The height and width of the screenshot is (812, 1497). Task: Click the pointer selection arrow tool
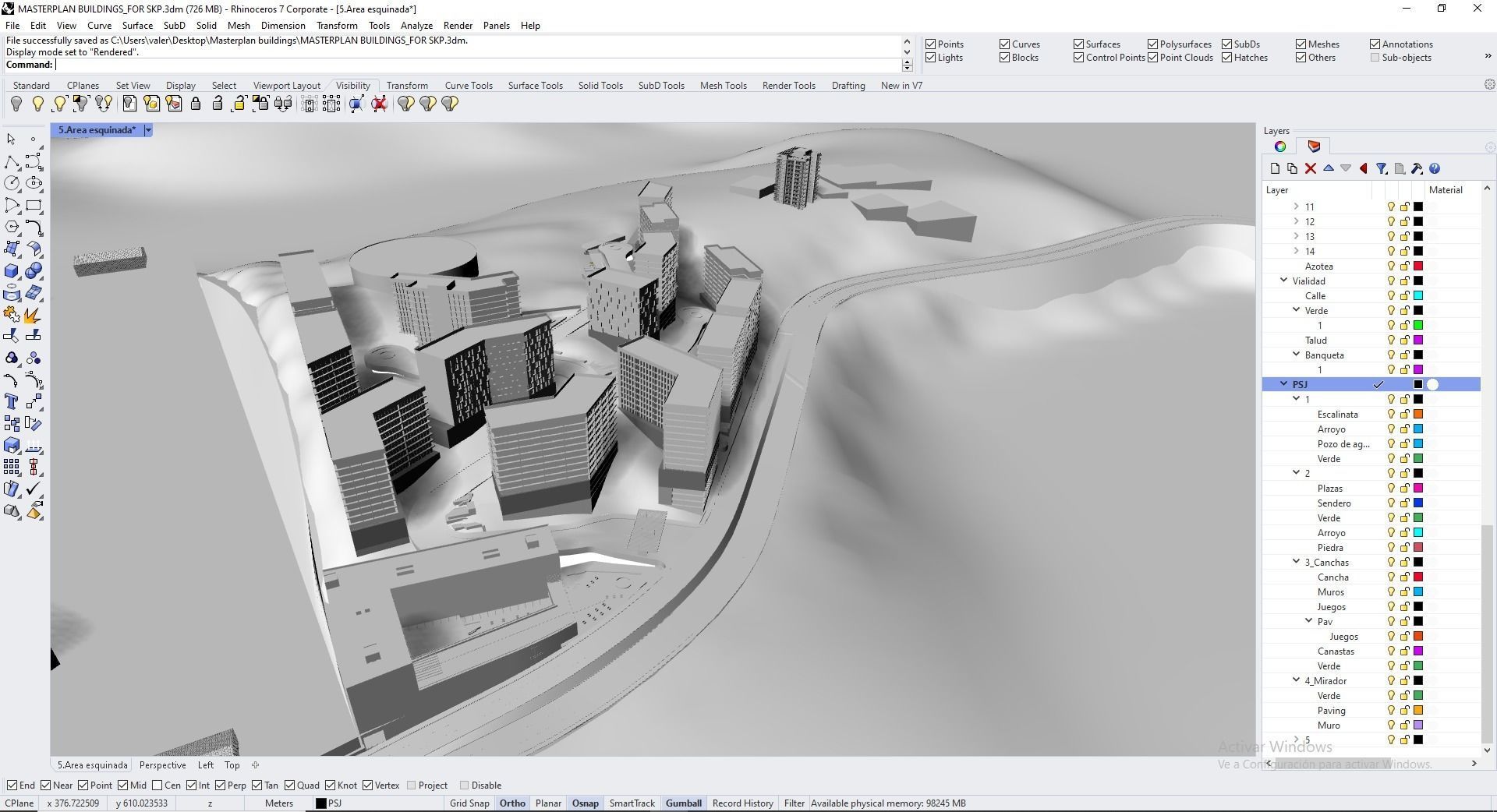pyautogui.click(x=12, y=139)
